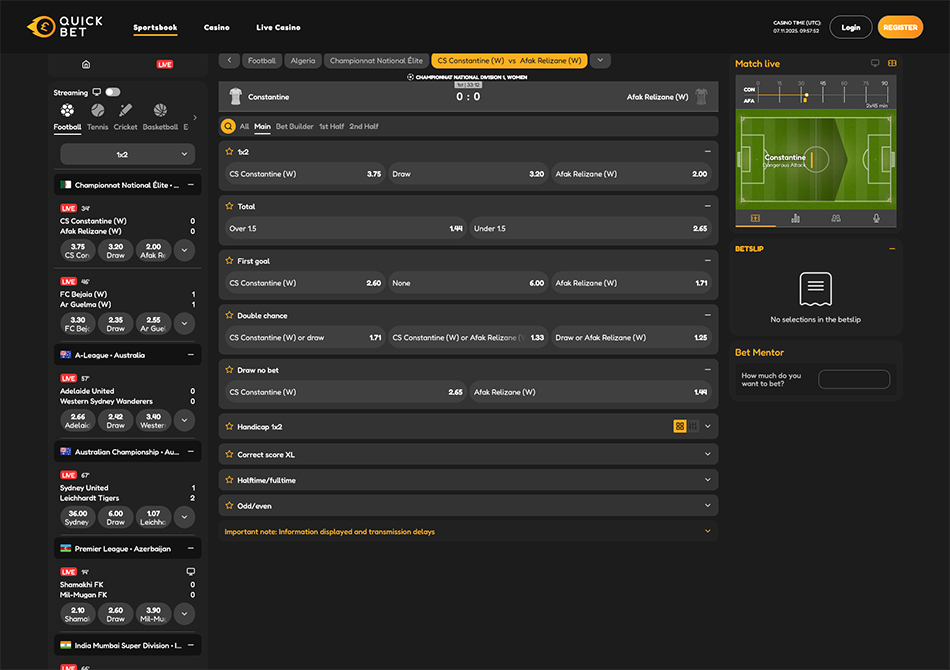The image size is (950, 670).
Task: Bet on Draw at 3.20 odds in main 1x2 market
Action: pyautogui.click(x=468, y=174)
